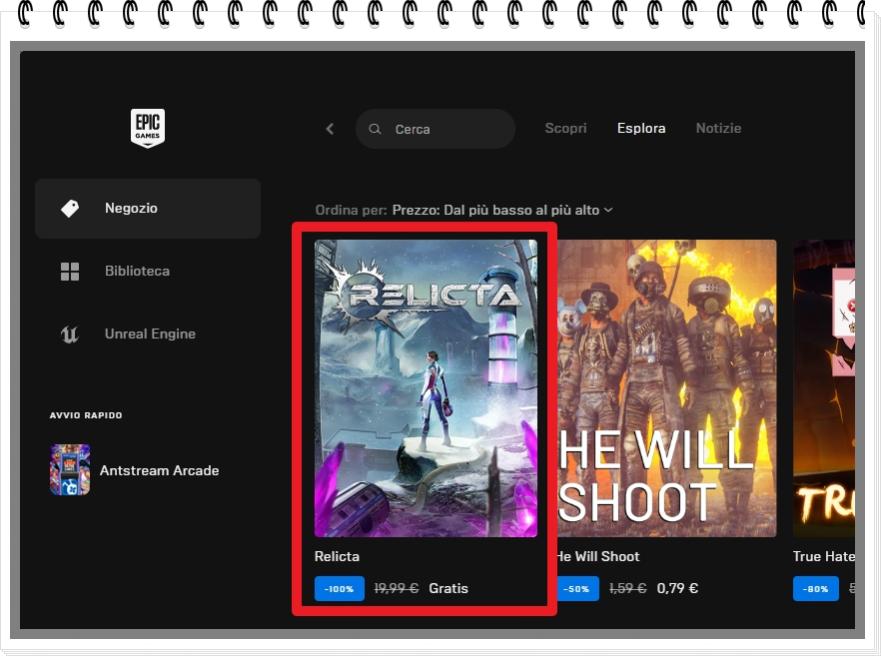This screenshot has width=881, height=656.
Task: Select the Esplora tab
Action: click(x=641, y=128)
